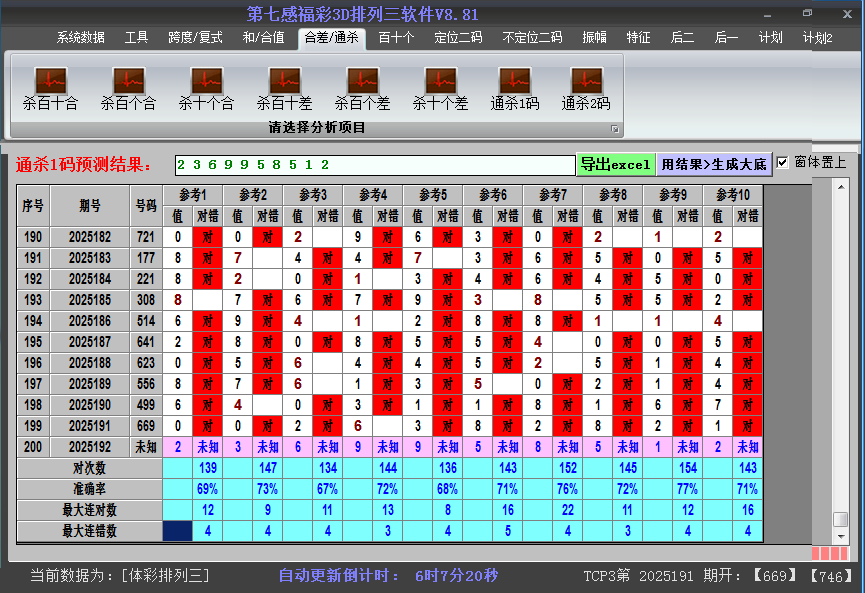Select period cell 2025191
865x593 pixels.
pyautogui.click(x=90, y=426)
